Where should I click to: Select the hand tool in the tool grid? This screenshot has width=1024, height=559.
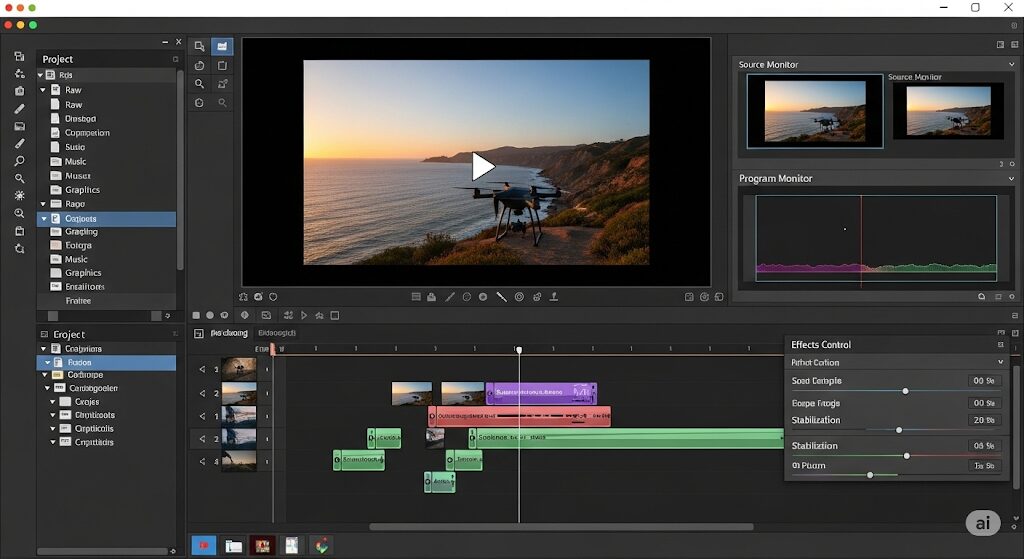coord(200,65)
